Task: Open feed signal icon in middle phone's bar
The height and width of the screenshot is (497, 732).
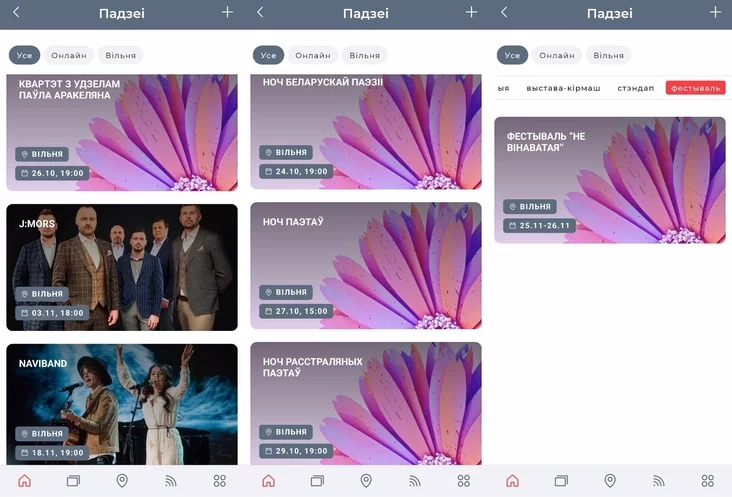Action: [x=415, y=481]
